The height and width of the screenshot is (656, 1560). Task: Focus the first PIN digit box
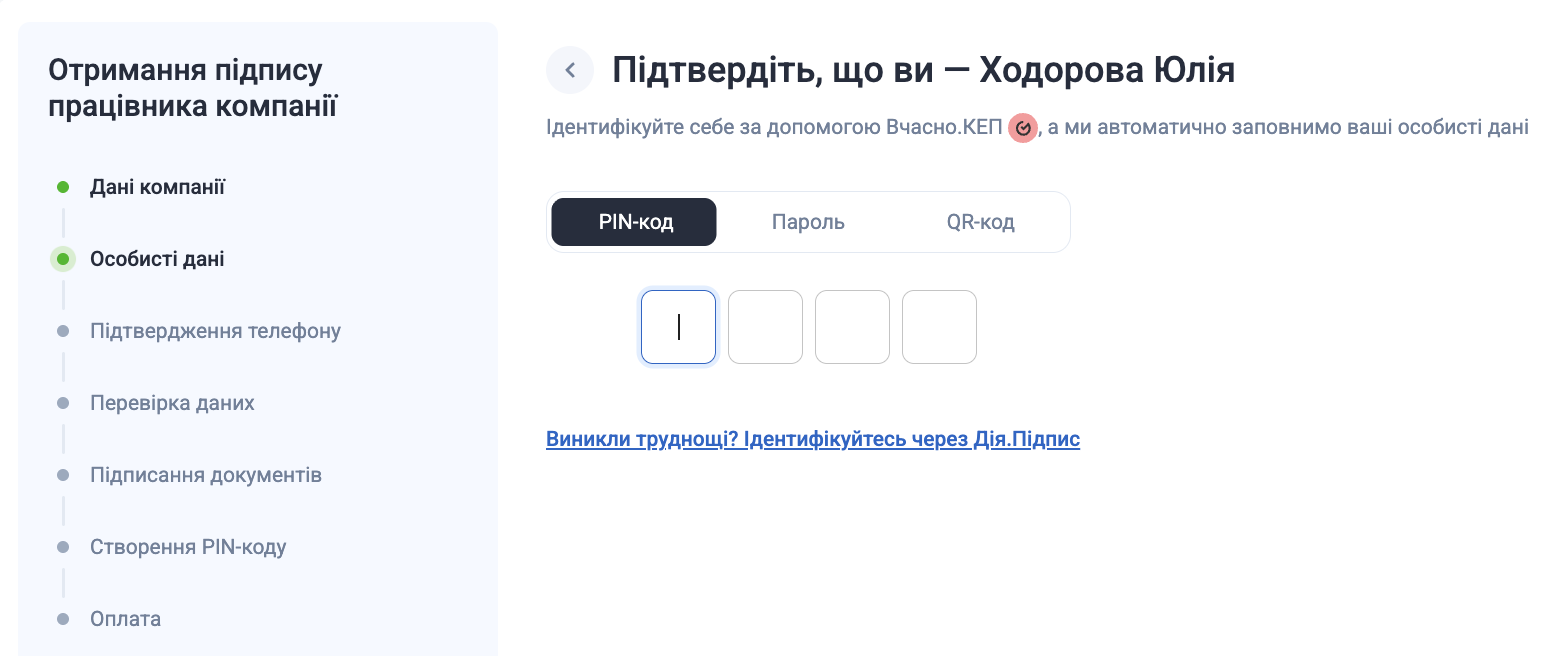coord(678,327)
